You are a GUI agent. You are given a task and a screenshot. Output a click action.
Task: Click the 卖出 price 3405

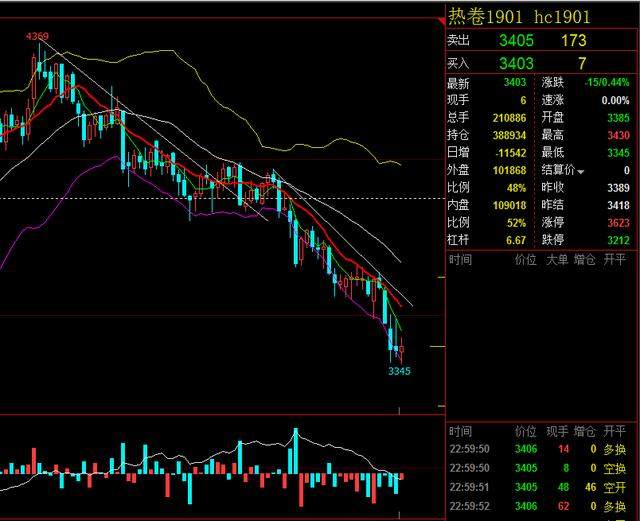pos(516,40)
